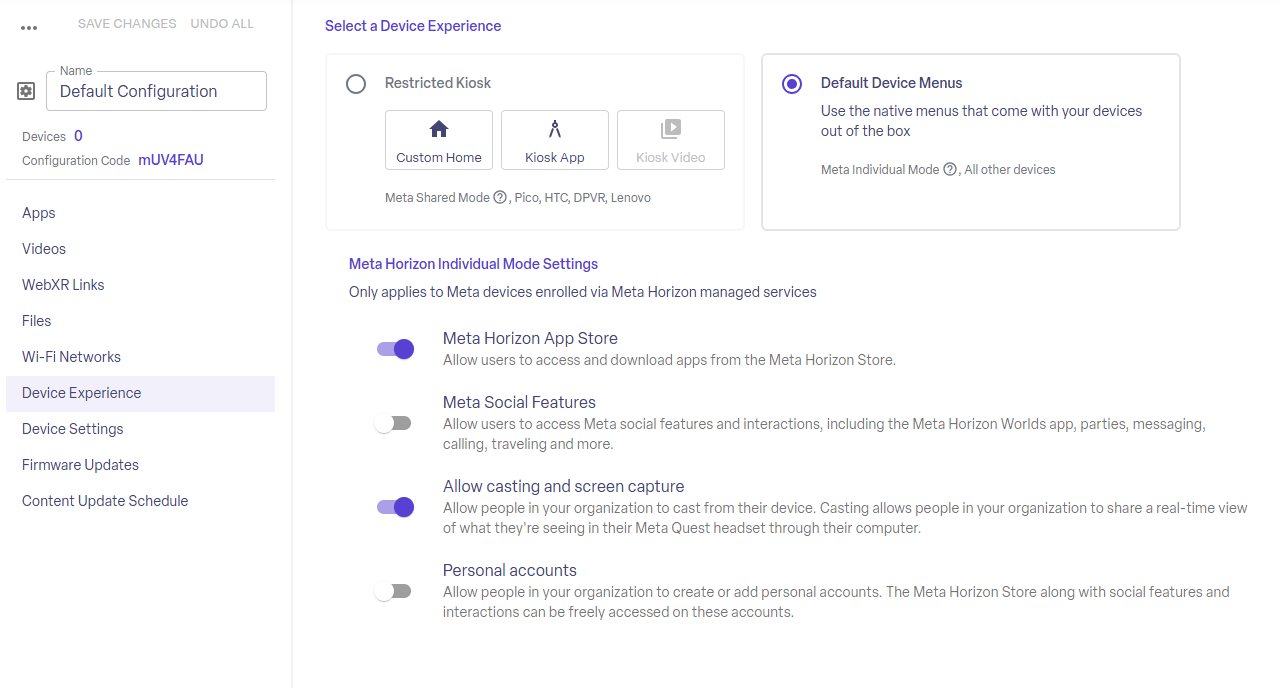Screen dimensions: 1281x688
Task: Open the three-dot more options menu
Action: [29, 28]
